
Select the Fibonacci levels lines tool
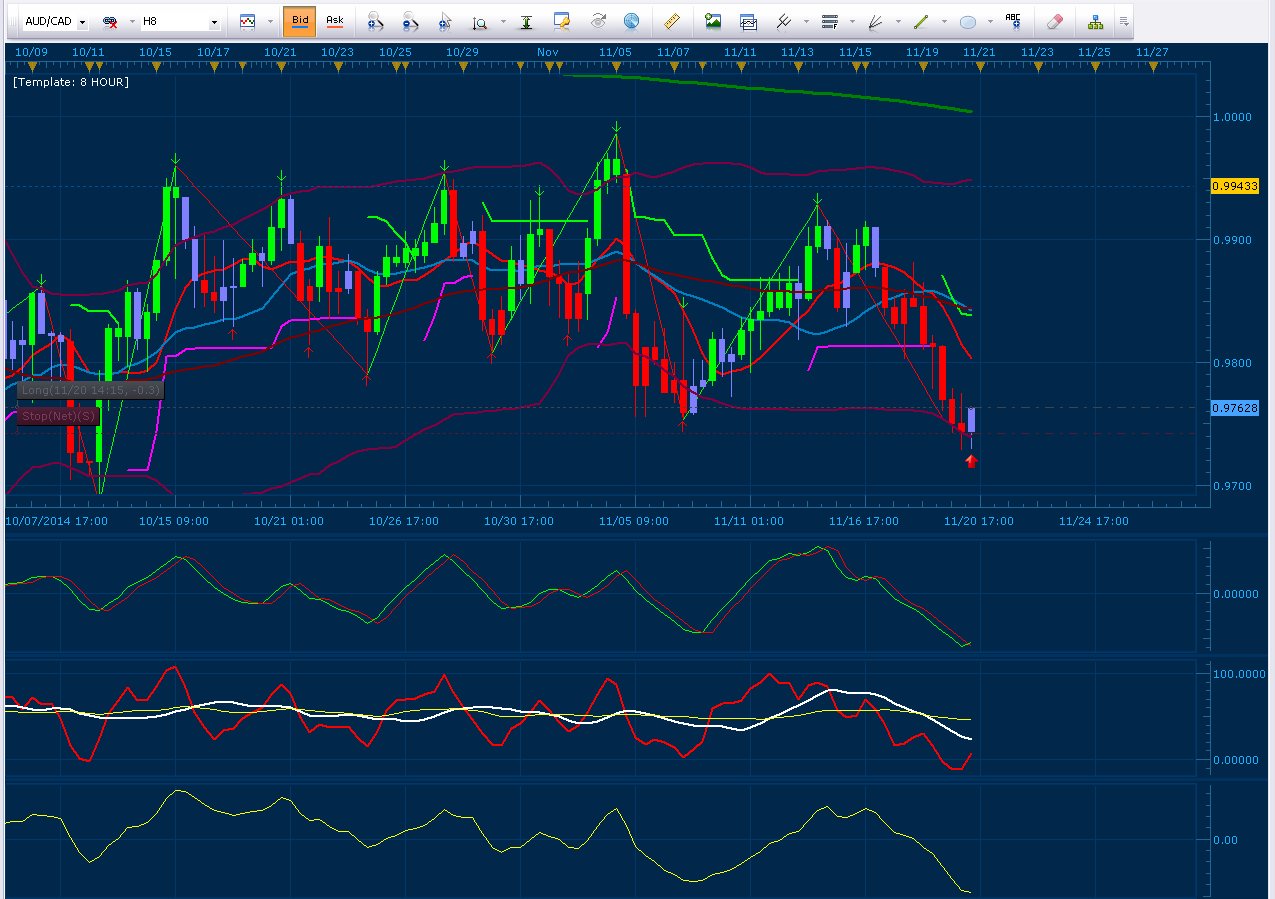tap(829, 21)
